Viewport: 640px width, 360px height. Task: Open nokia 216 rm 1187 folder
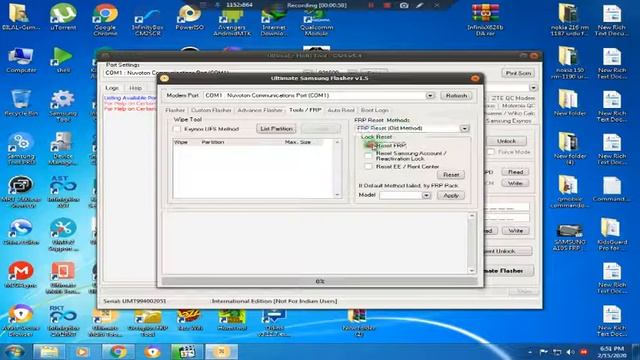[x=569, y=20]
